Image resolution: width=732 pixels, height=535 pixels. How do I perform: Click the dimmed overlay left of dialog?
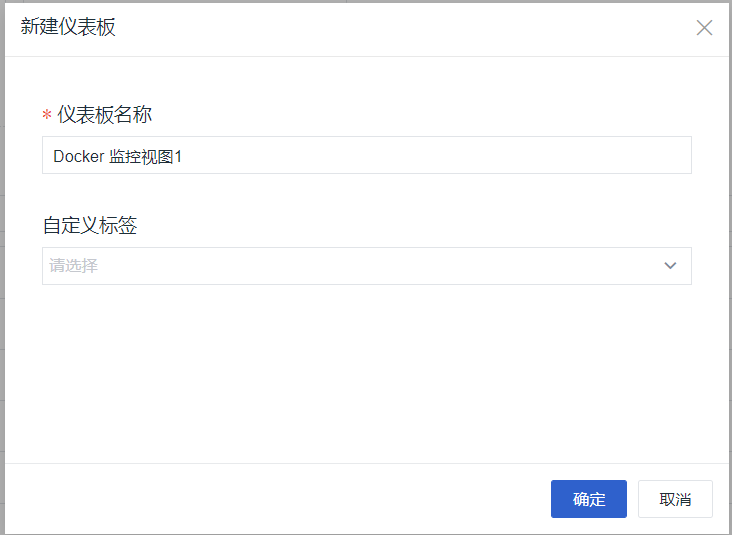click(x=2, y=268)
